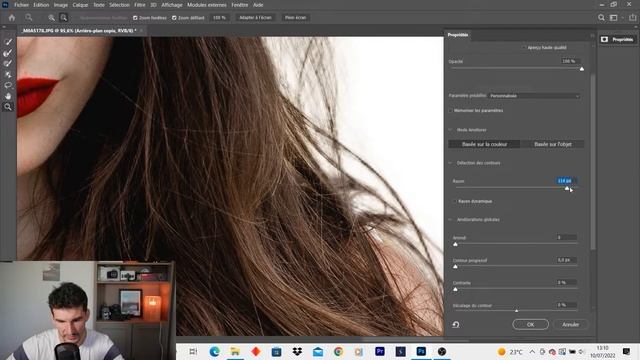This screenshot has width=640, height=360.
Task: Open Task View on the taskbar
Action: coord(193,351)
